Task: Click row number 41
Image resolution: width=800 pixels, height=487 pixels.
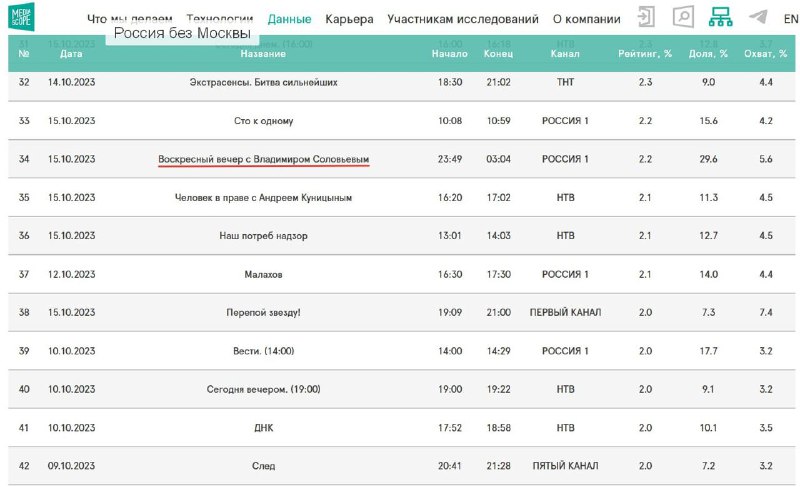Action: point(24,428)
